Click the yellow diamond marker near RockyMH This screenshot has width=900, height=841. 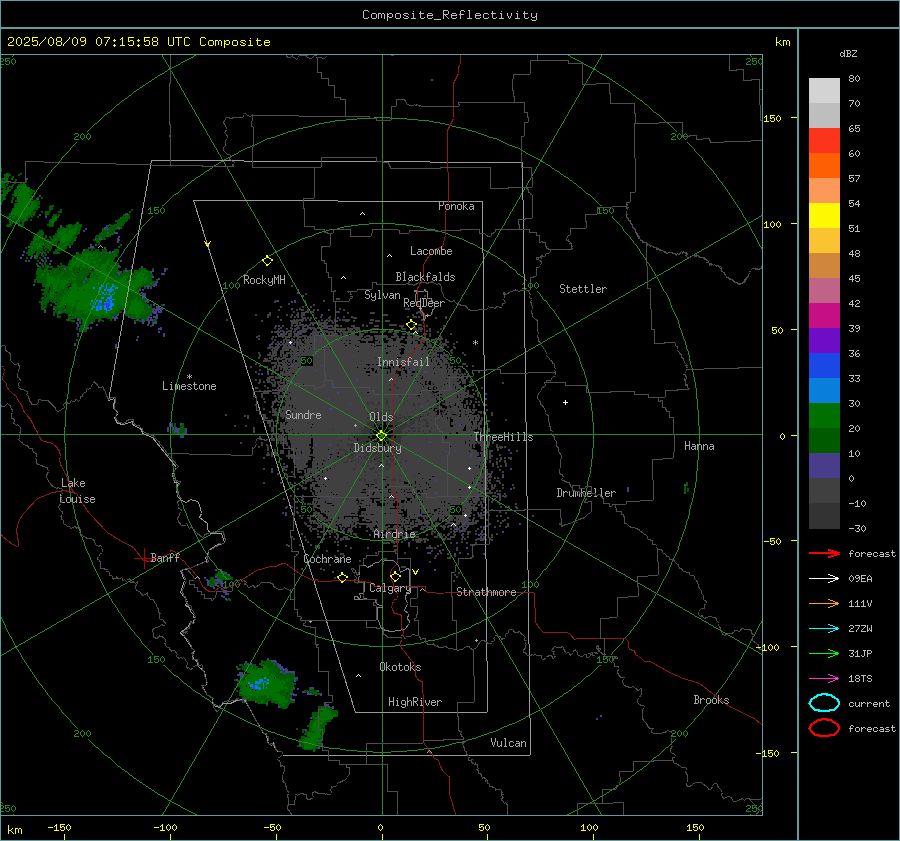click(267, 261)
